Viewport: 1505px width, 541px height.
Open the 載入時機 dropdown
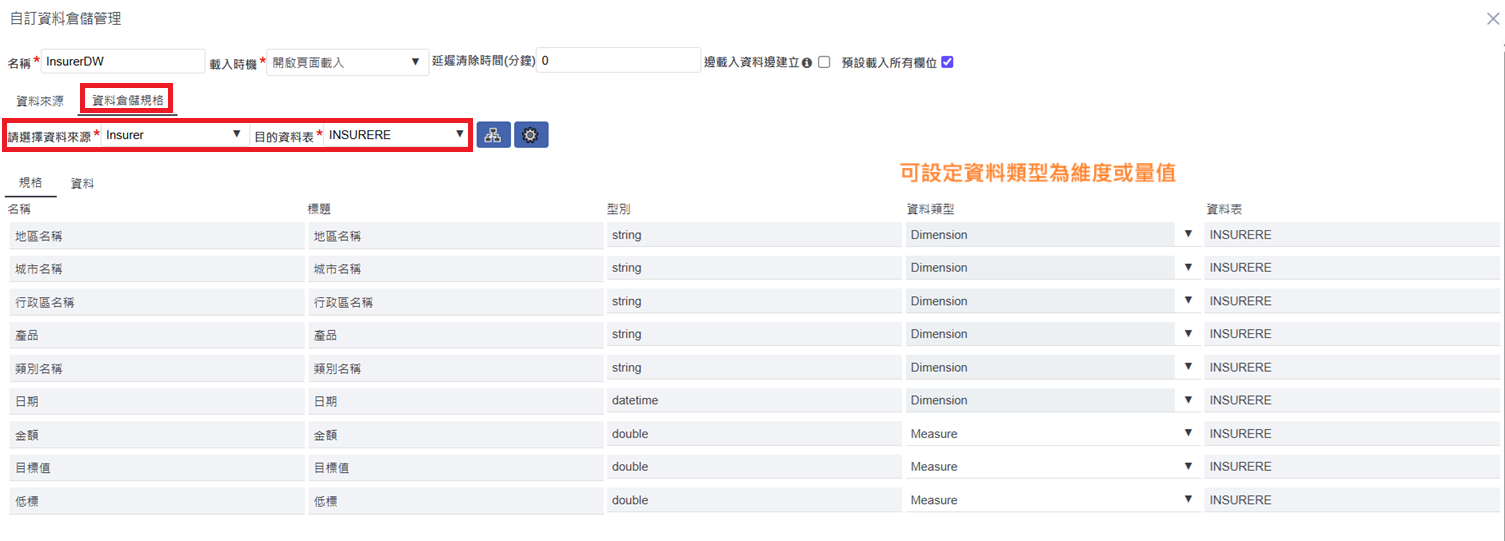click(347, 62)
